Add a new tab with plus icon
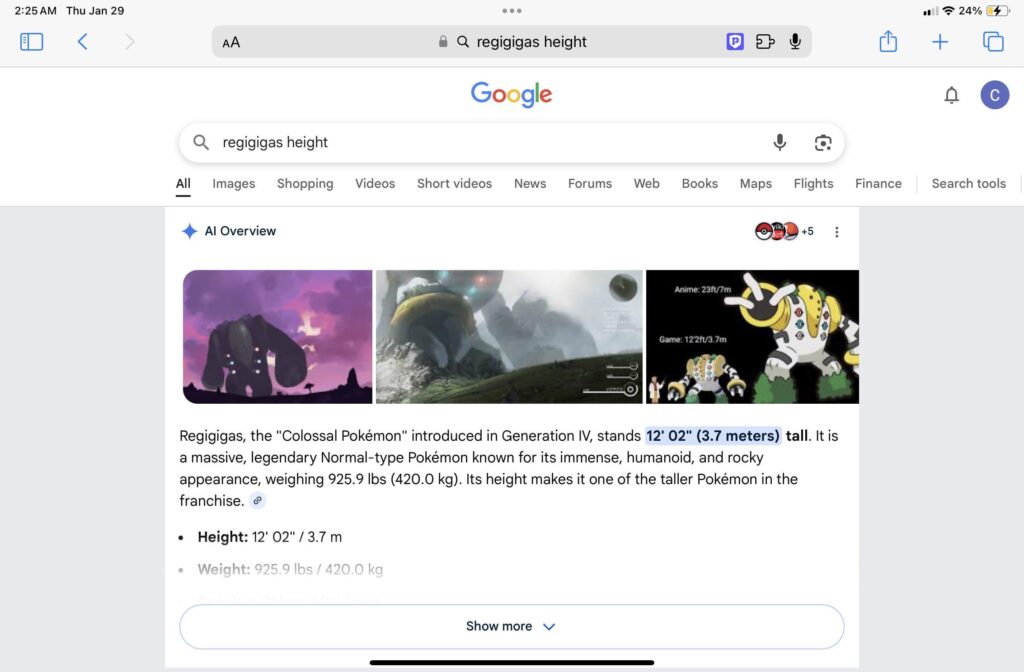The image size is (1024, 672). (x=940, y=42)
